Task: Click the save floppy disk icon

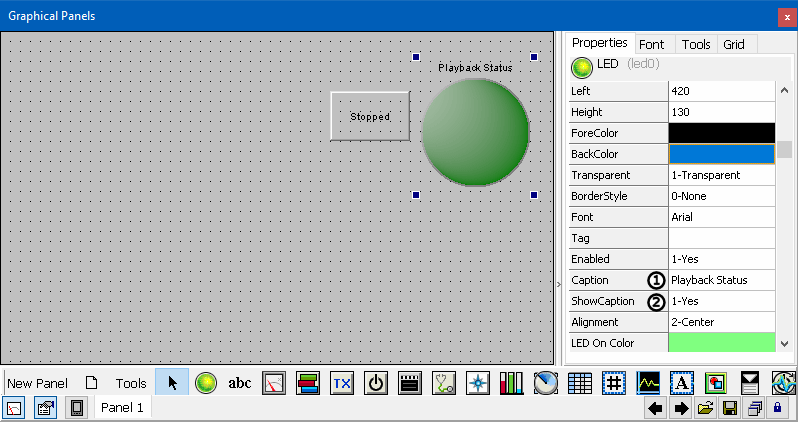Action: pyautogui.click(x=730, y=408)
